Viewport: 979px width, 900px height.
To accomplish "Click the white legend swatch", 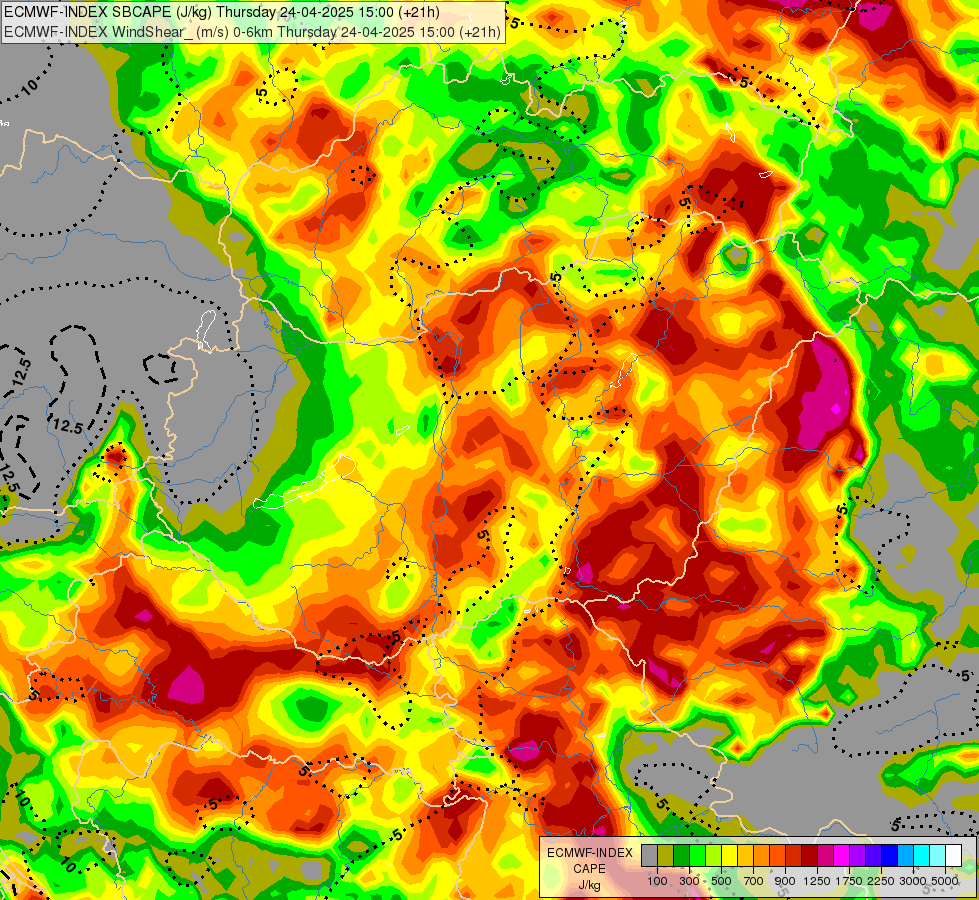I will point(954,855).
